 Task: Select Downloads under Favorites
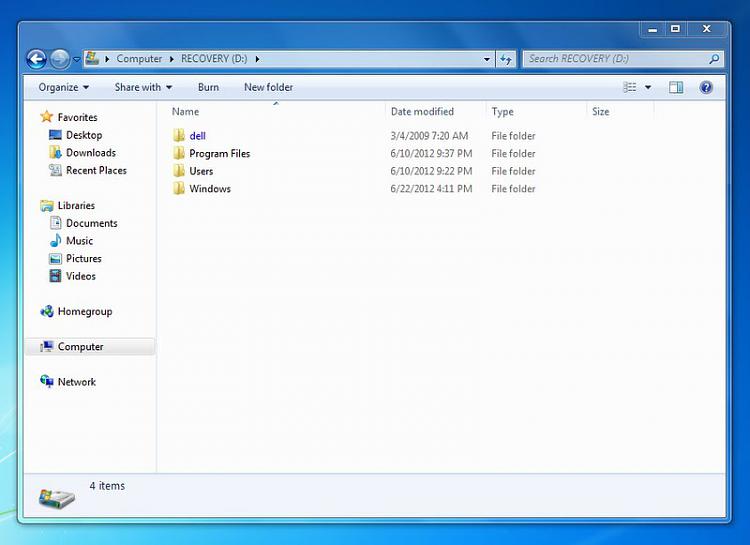coord(90,153)
